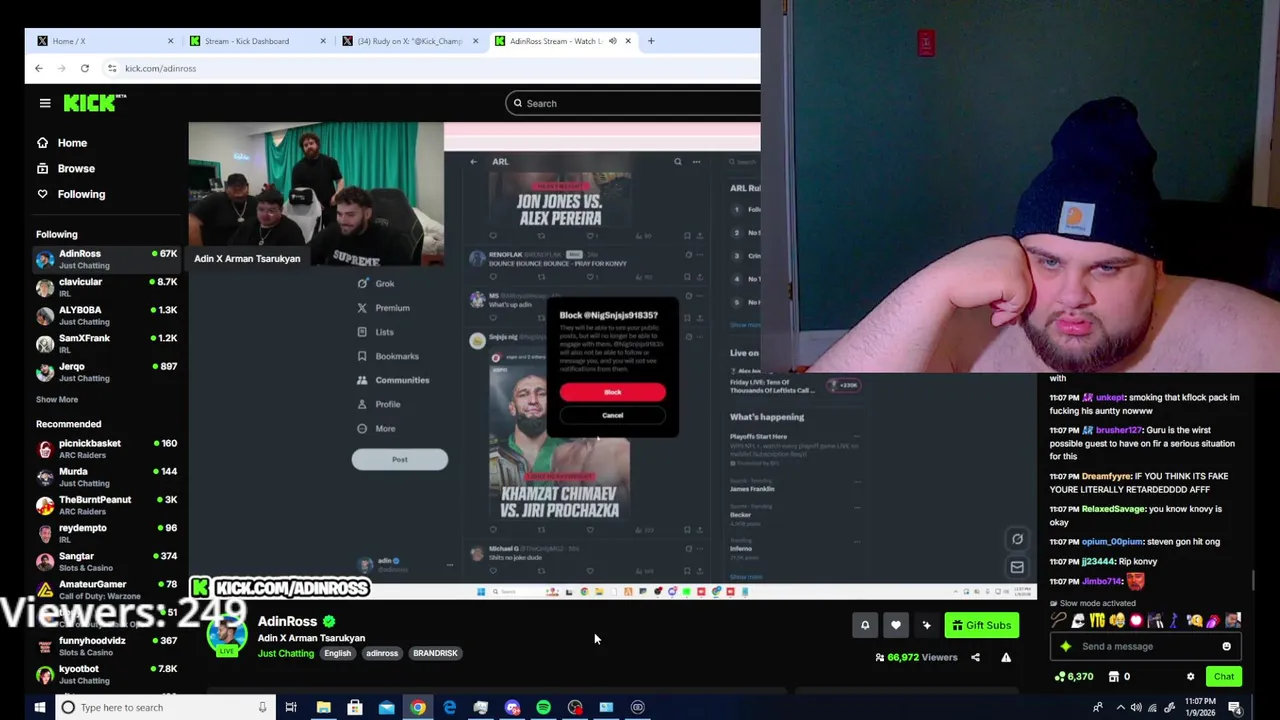The height and width of the screenshot is (720, 1280).
Task: Open a new browser tab
Action: click(x=651, y=41)
